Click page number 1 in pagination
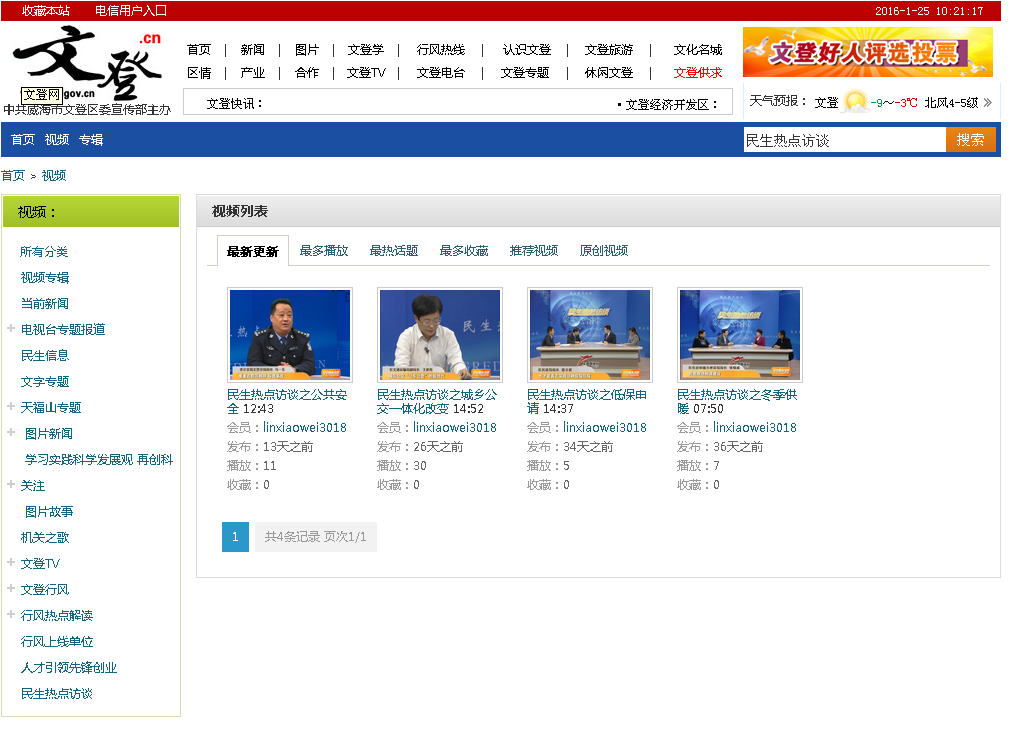Screen dimensions: 1032x729 pos(235,537)
